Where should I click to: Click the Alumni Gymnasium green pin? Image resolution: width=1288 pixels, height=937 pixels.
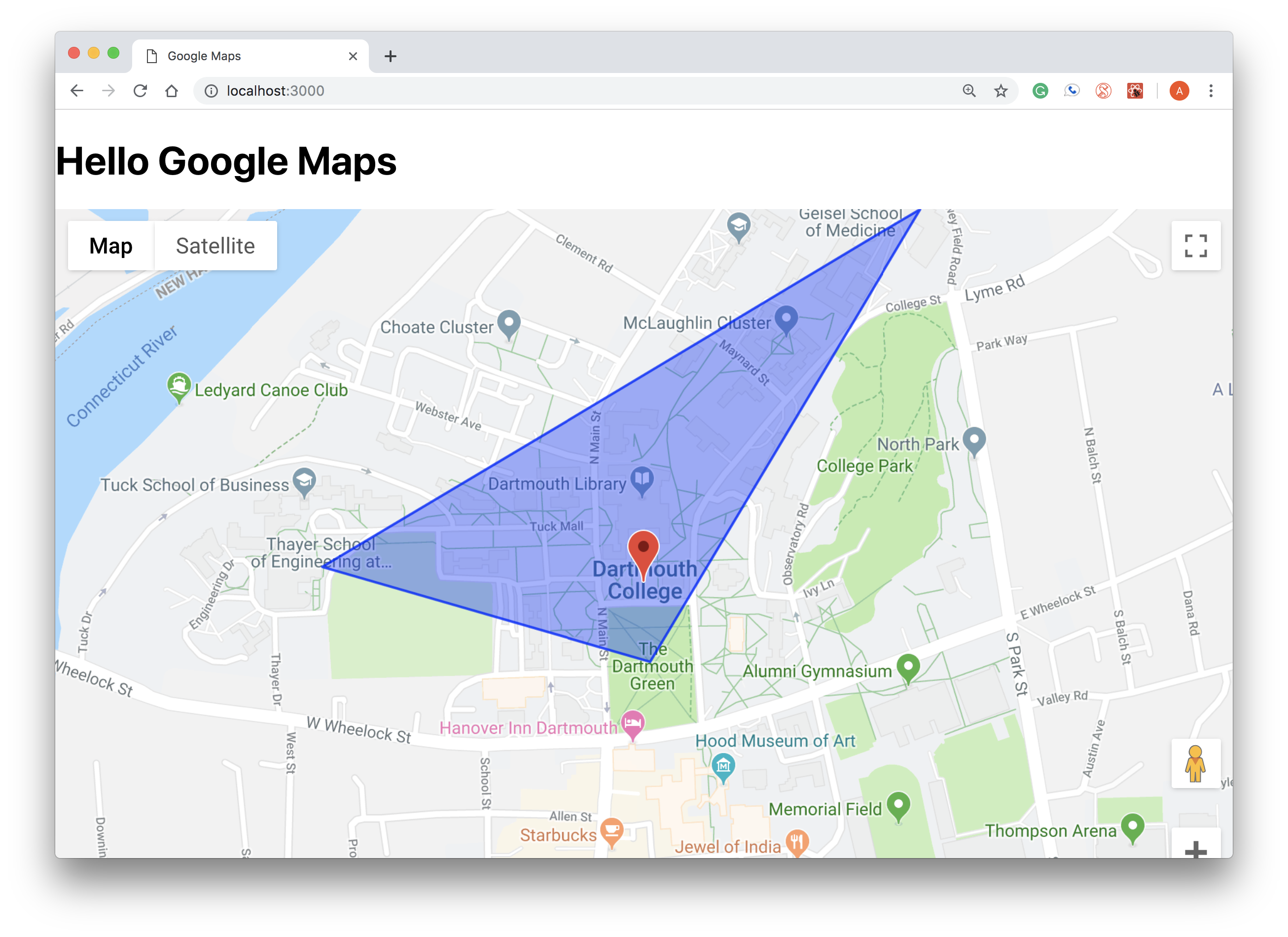point(908,667)
